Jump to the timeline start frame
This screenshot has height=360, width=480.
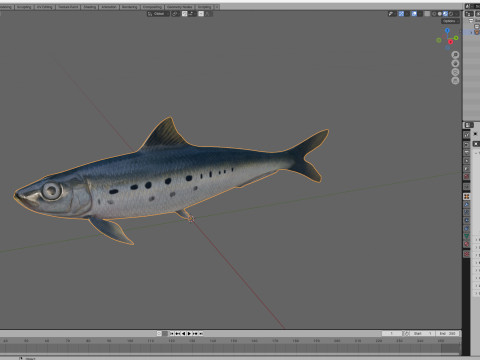(172, 333)
